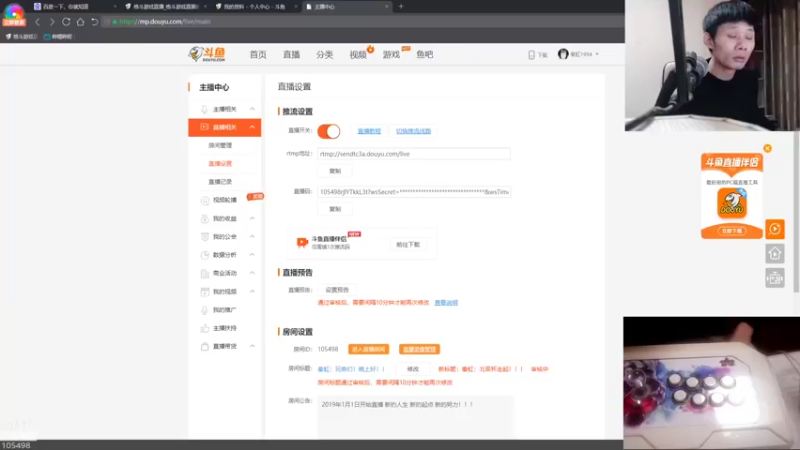Image resolution: width=800 pixels, height=450 pixels.
Task: Select 直播记录 in sidebar
Action: point(220,182)
